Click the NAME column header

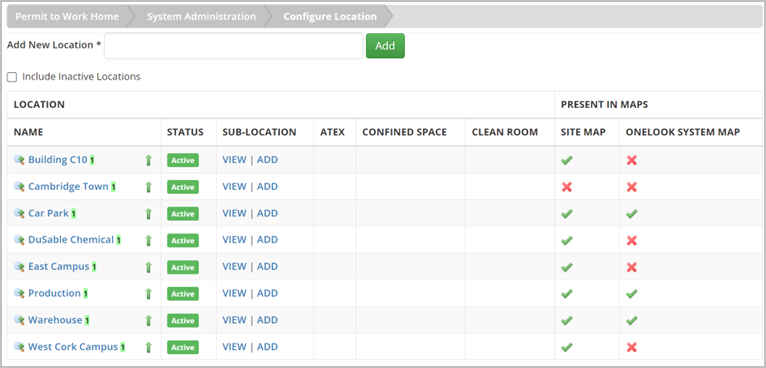pyautogui.click(x=28, y=132)
